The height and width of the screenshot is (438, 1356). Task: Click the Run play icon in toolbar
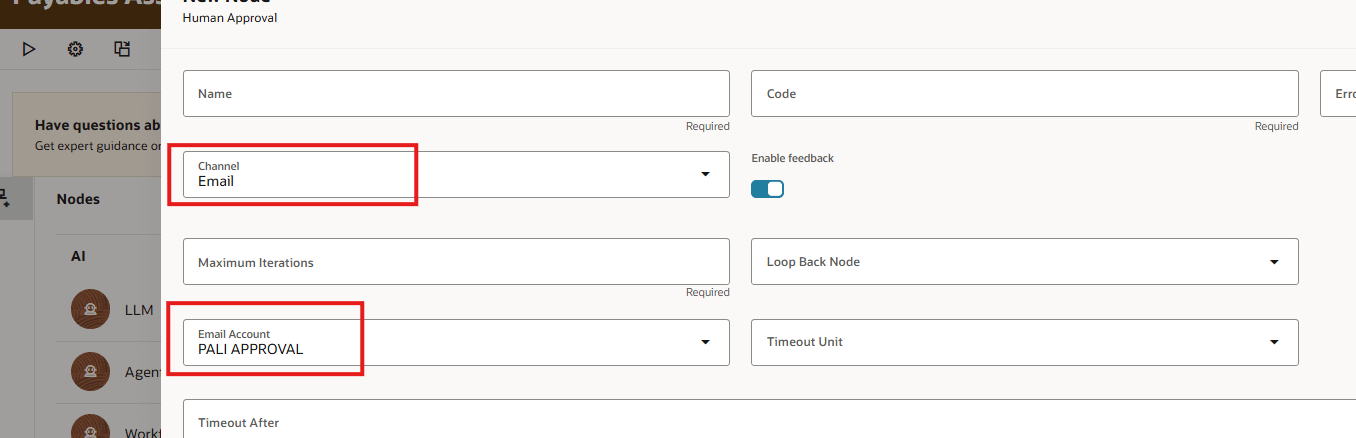29,48
